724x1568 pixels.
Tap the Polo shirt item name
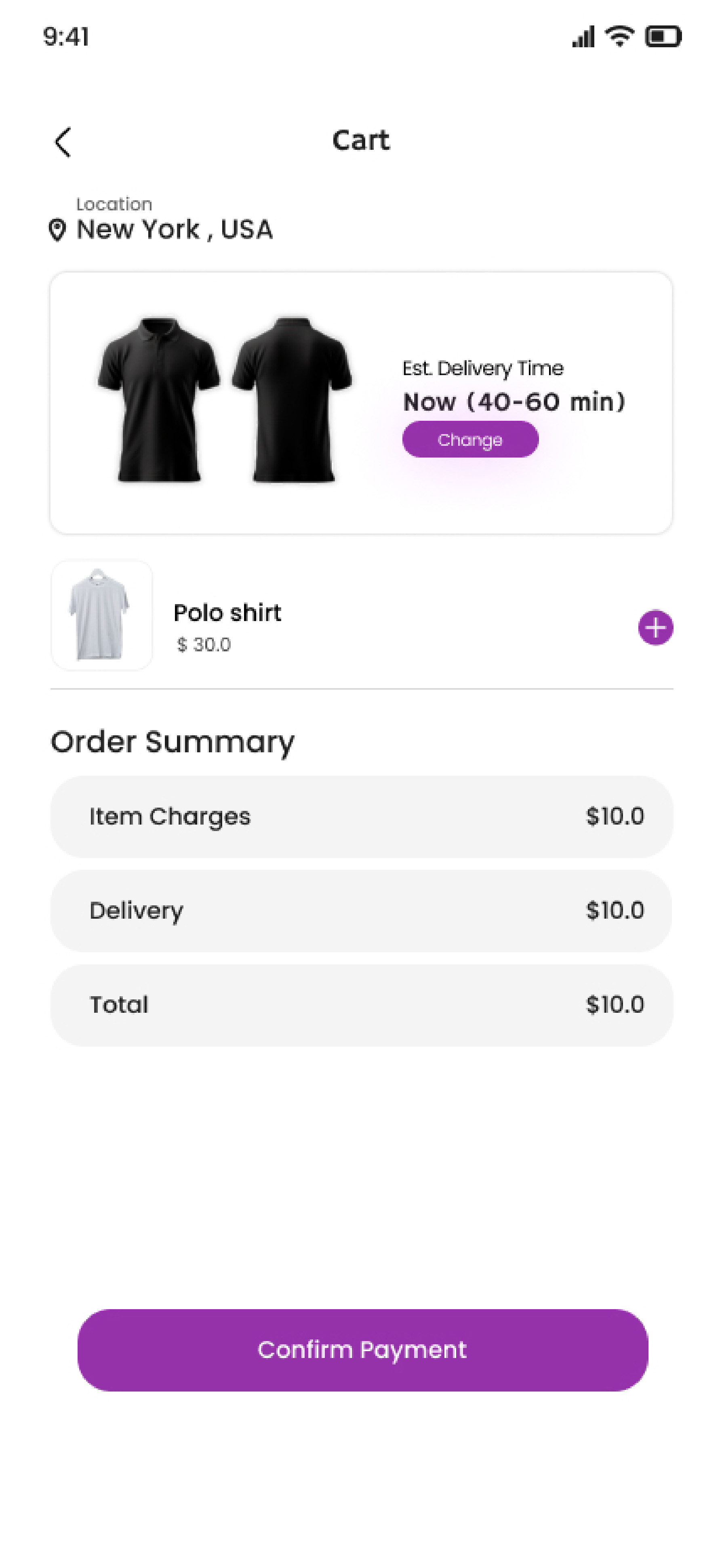227,612
